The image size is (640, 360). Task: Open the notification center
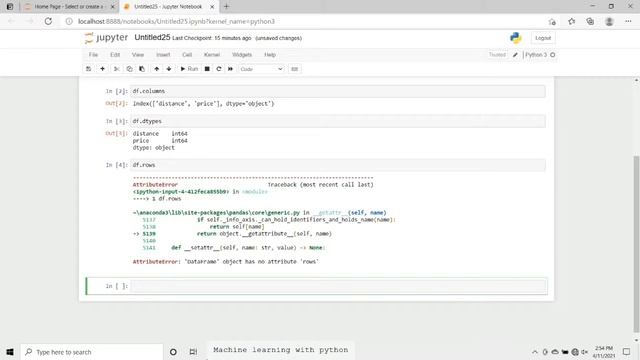pyautogui.click(x=627, y=352)
